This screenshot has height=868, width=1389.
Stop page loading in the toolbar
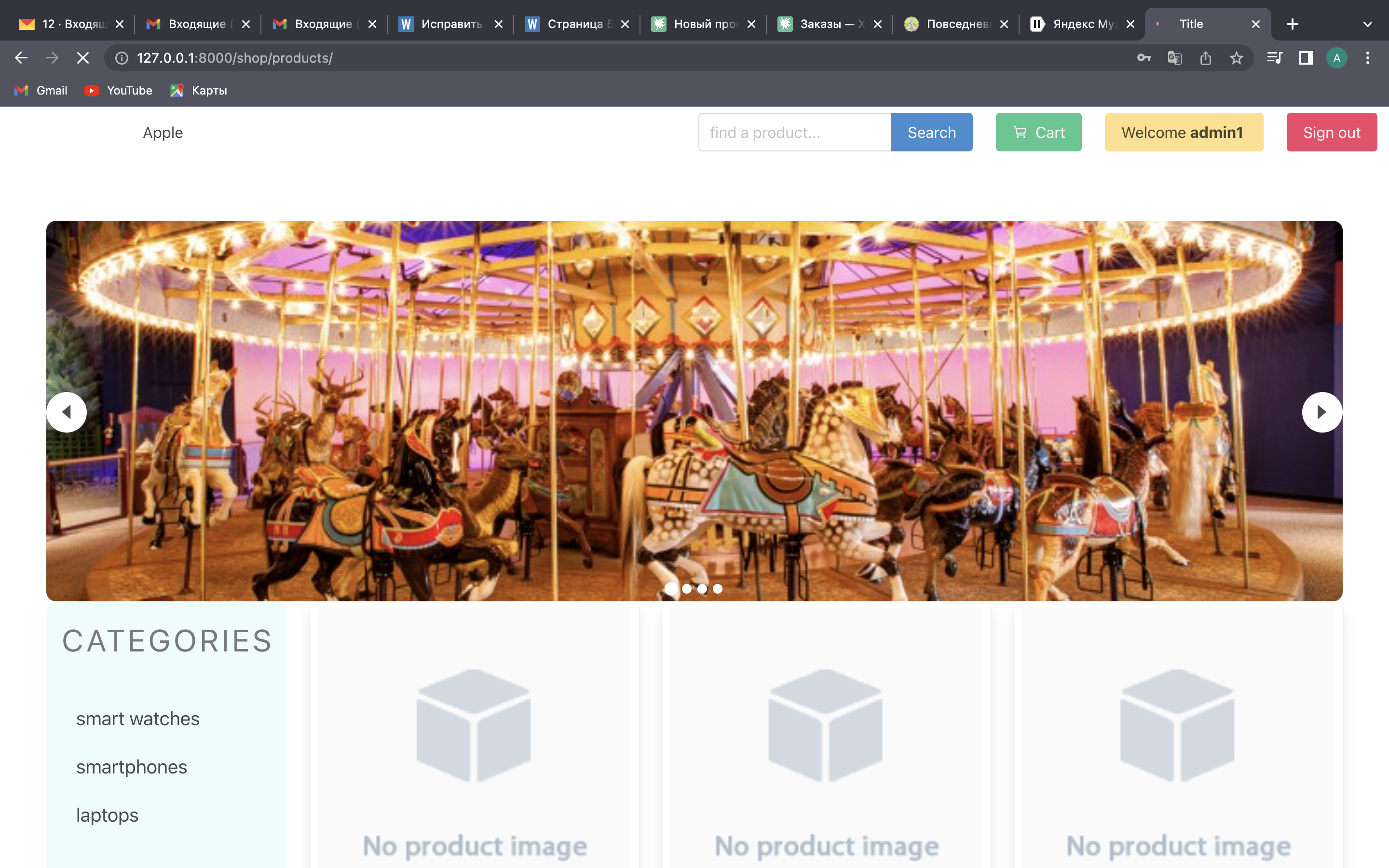82,58
